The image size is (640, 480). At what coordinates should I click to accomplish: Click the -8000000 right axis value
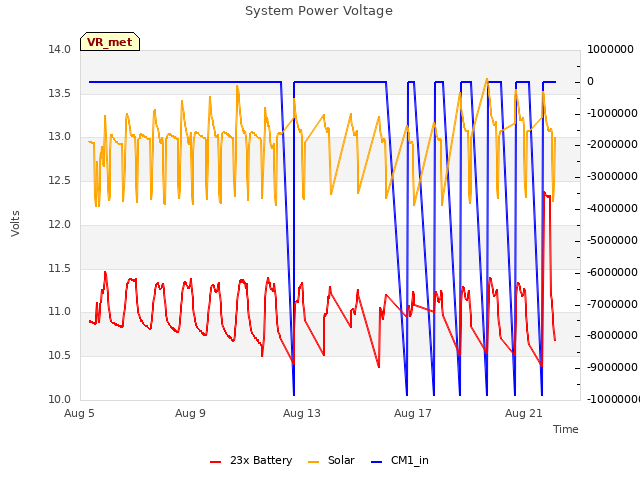point(612,336)
